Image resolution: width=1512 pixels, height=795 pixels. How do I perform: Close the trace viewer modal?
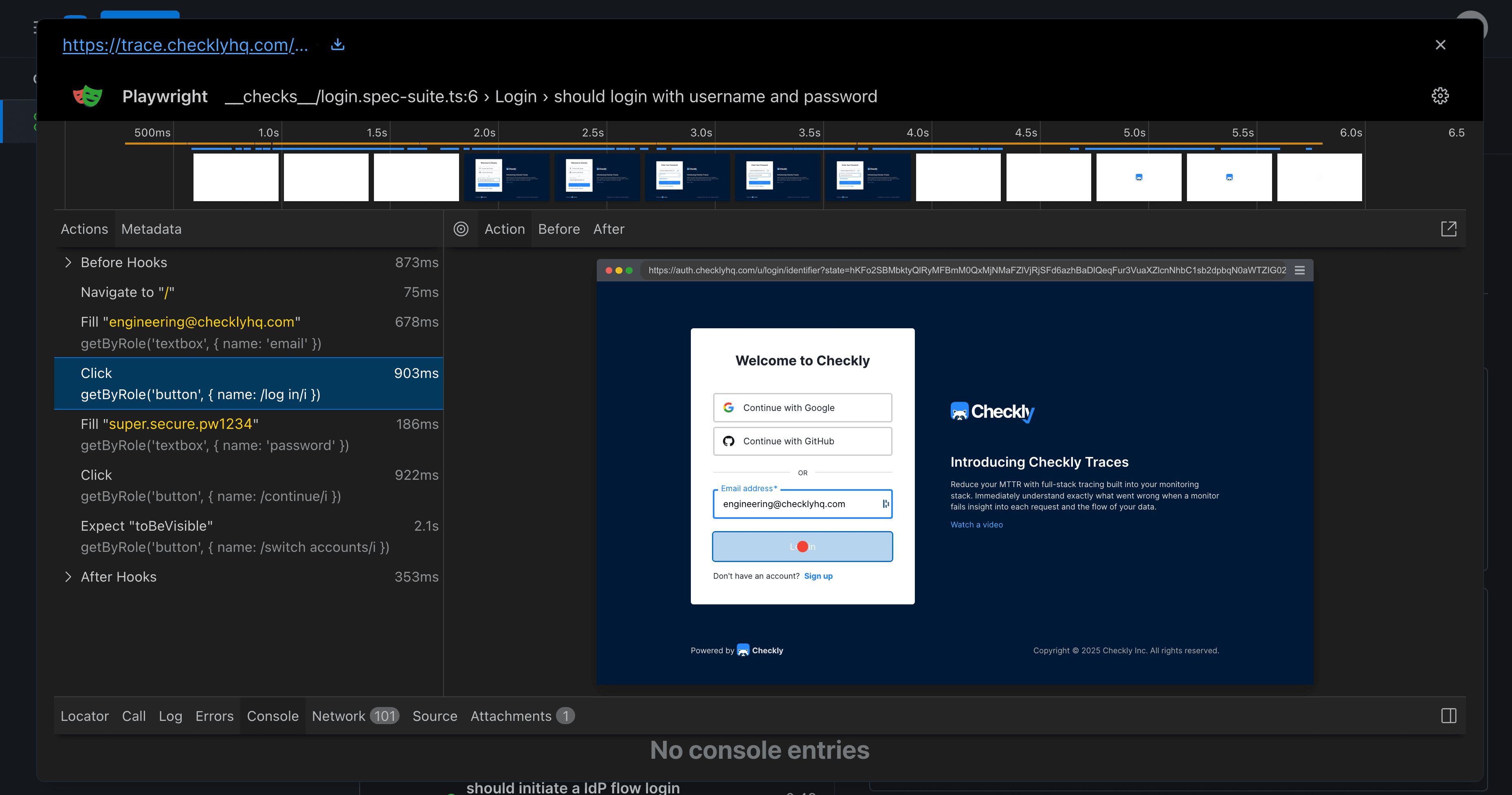point(1440,44)
